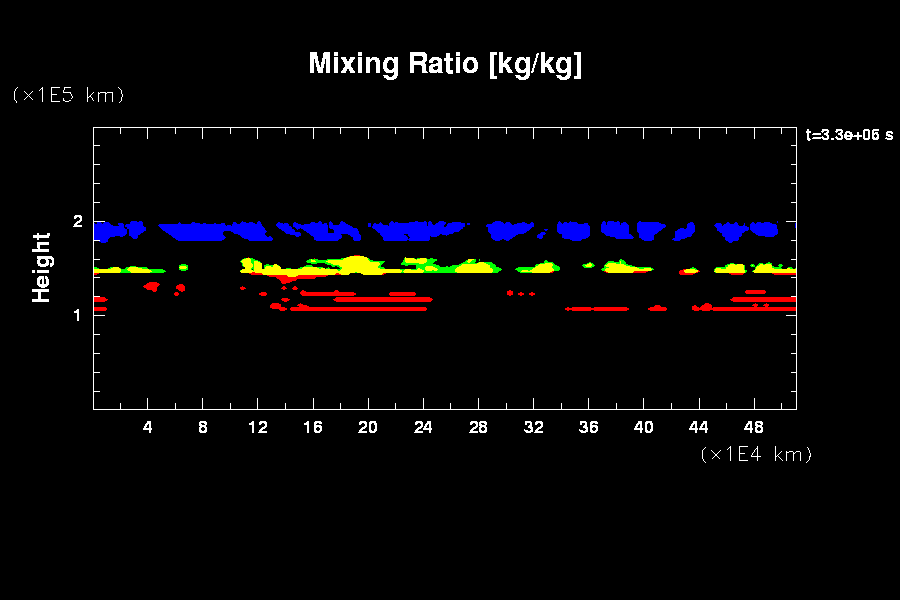Click the x-axis tick label "48"
Screen dimensions: 900x600
753,427
